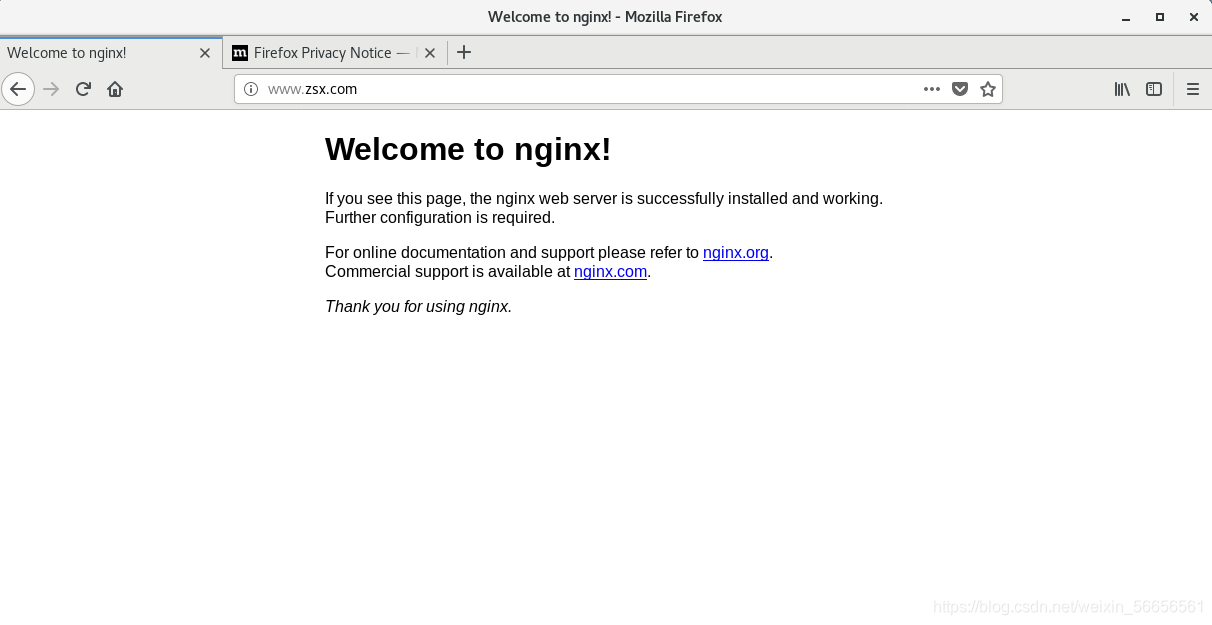
Task: Click the Mozilla favicon on Privacy Notice tab
Action: pos(240,53)
